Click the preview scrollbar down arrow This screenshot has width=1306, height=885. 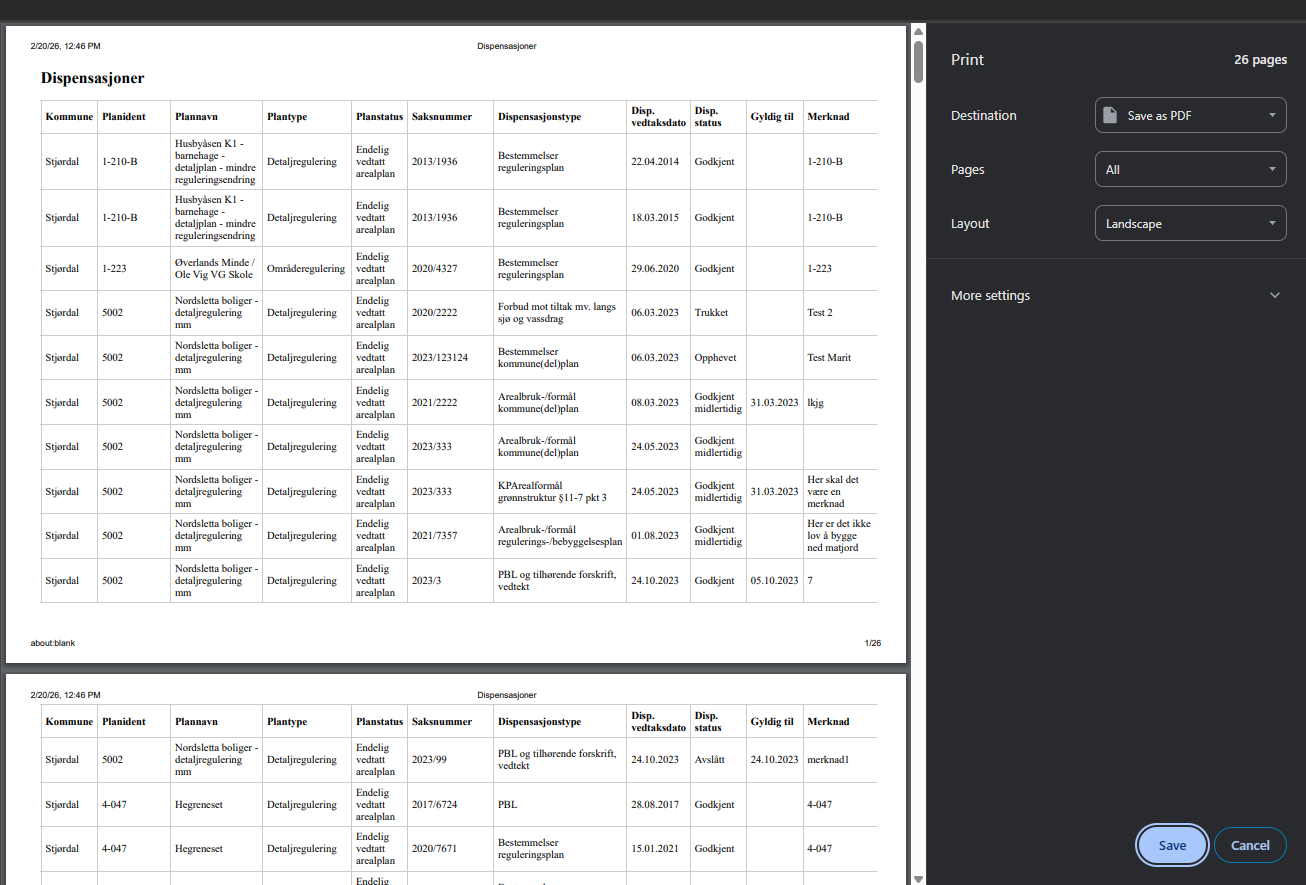918,878
